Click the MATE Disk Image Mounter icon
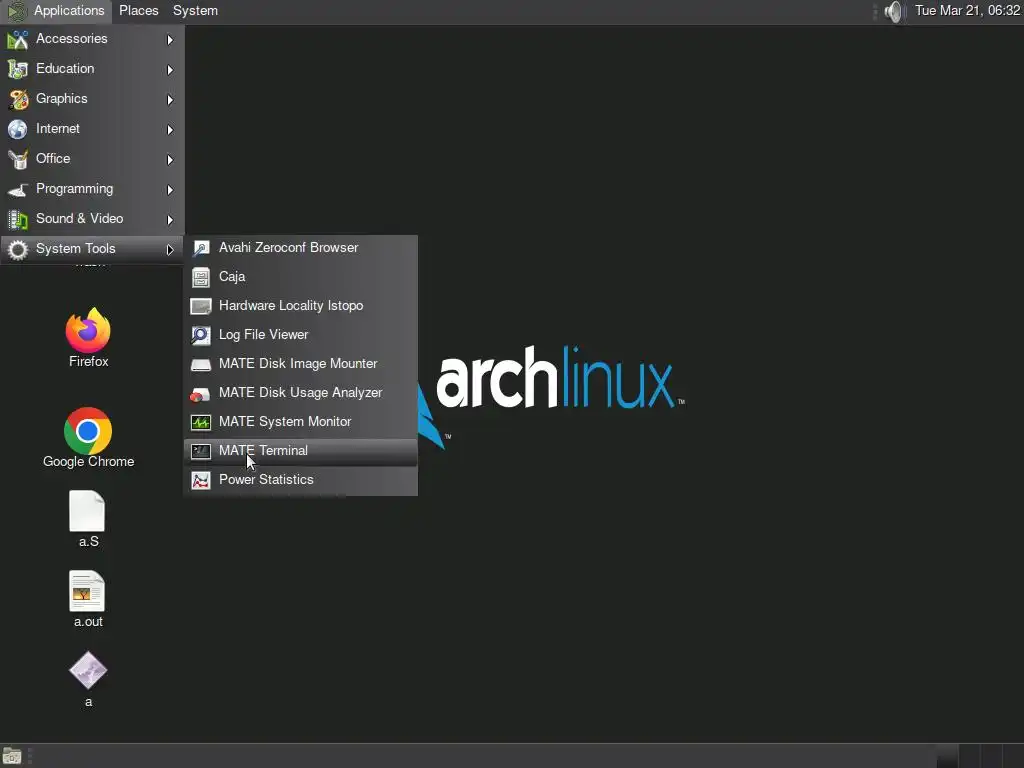This screenshot has width=1024, height=768. click(x=200, y=364)
